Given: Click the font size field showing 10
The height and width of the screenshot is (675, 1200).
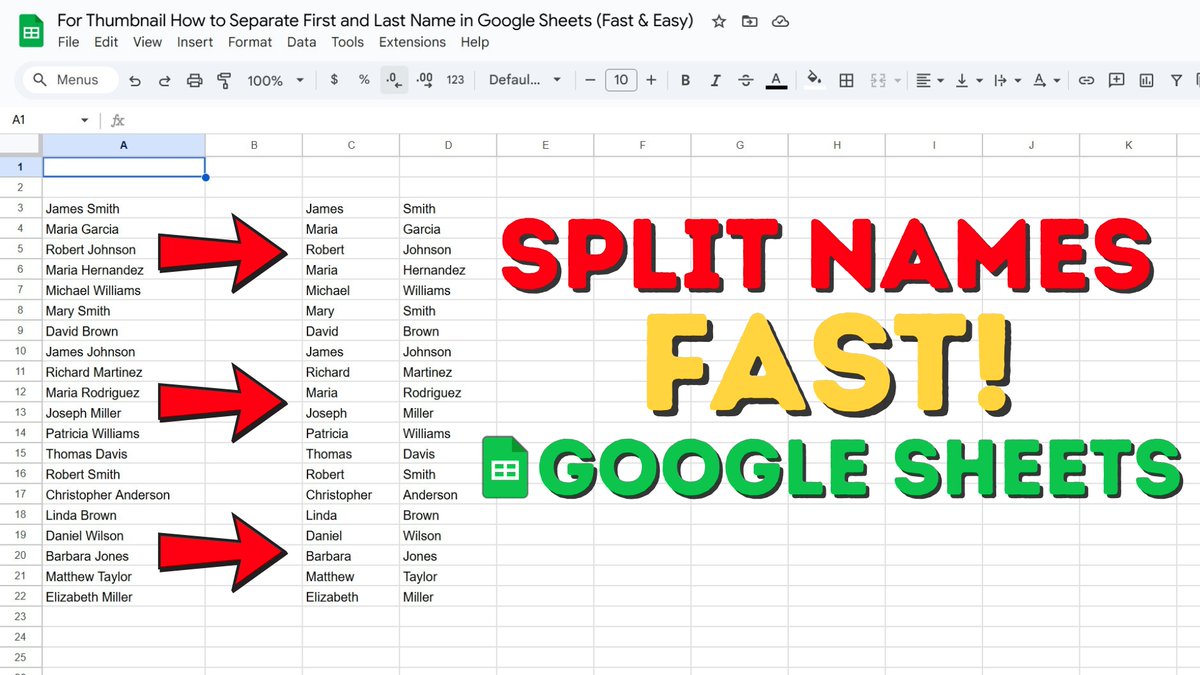Looking at the screenshot, I should click(621, 80).
